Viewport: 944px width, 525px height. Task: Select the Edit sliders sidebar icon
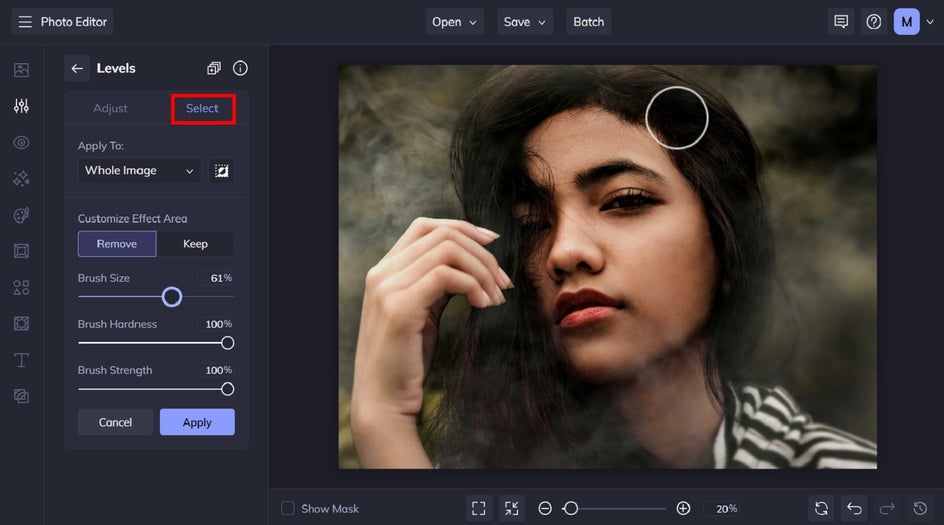21,106
